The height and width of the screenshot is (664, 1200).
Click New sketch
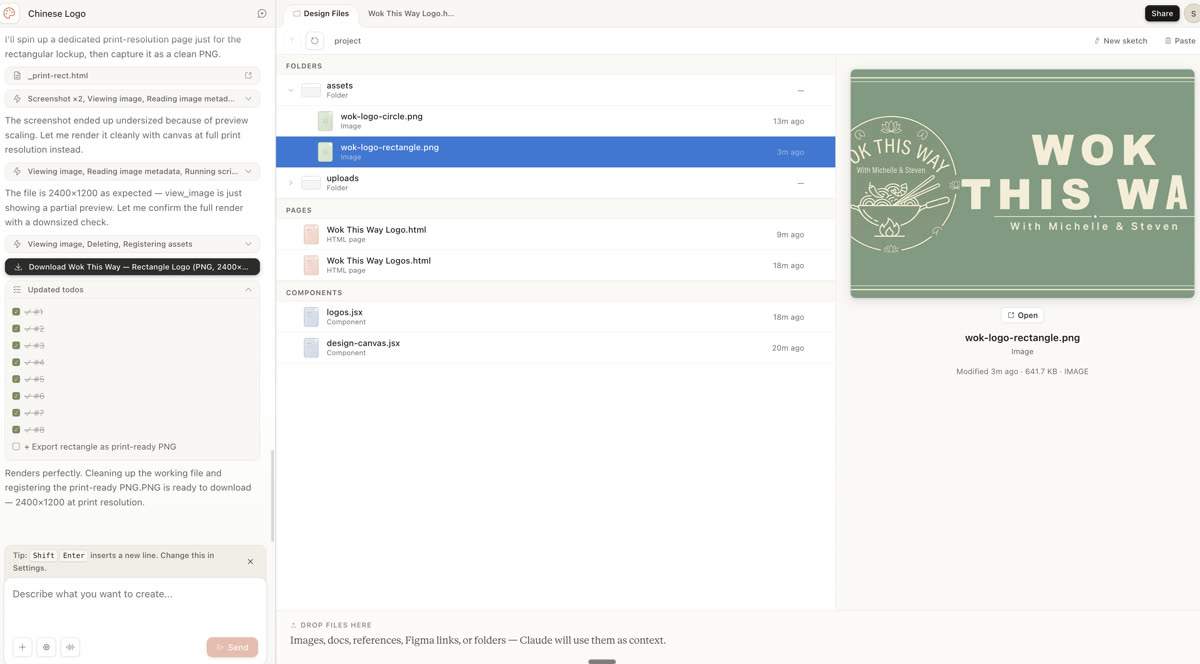pyautogui.click(x=1121, y=41)
